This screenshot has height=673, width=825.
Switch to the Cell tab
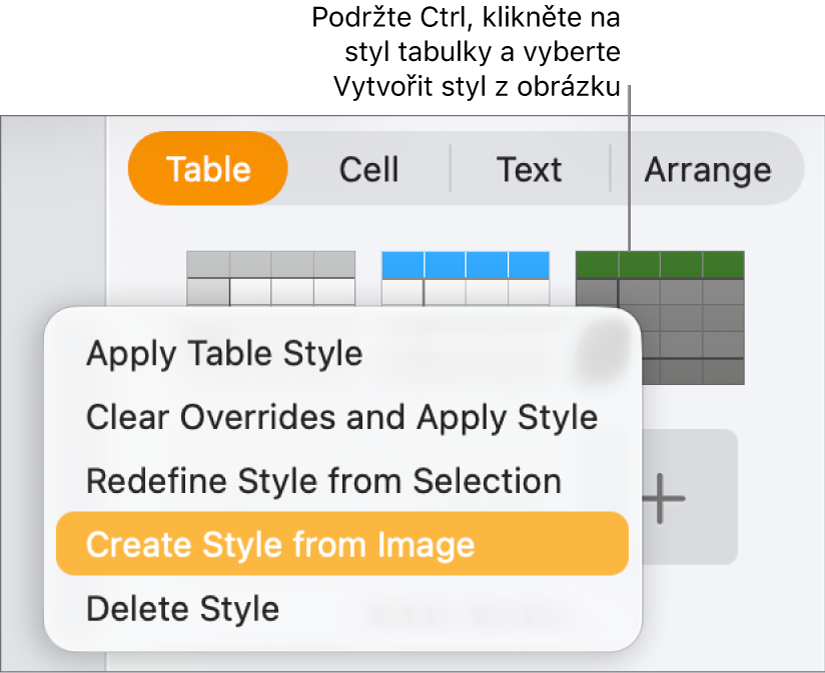coord(368,169)
